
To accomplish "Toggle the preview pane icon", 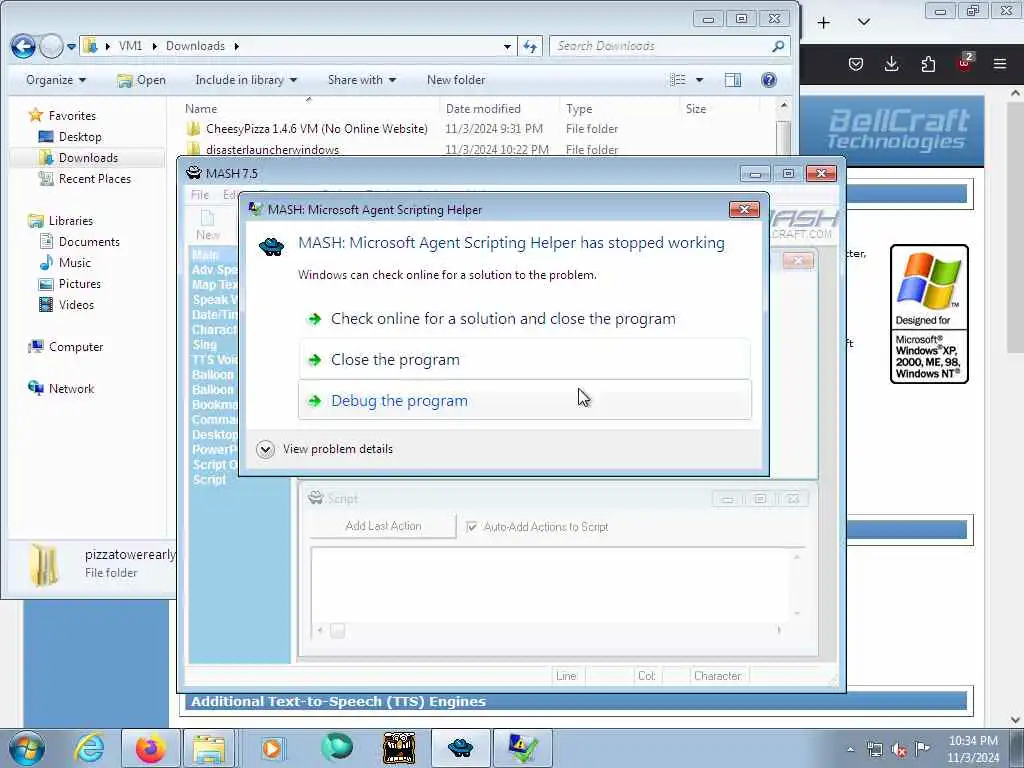I will click(x=733, y=80).
